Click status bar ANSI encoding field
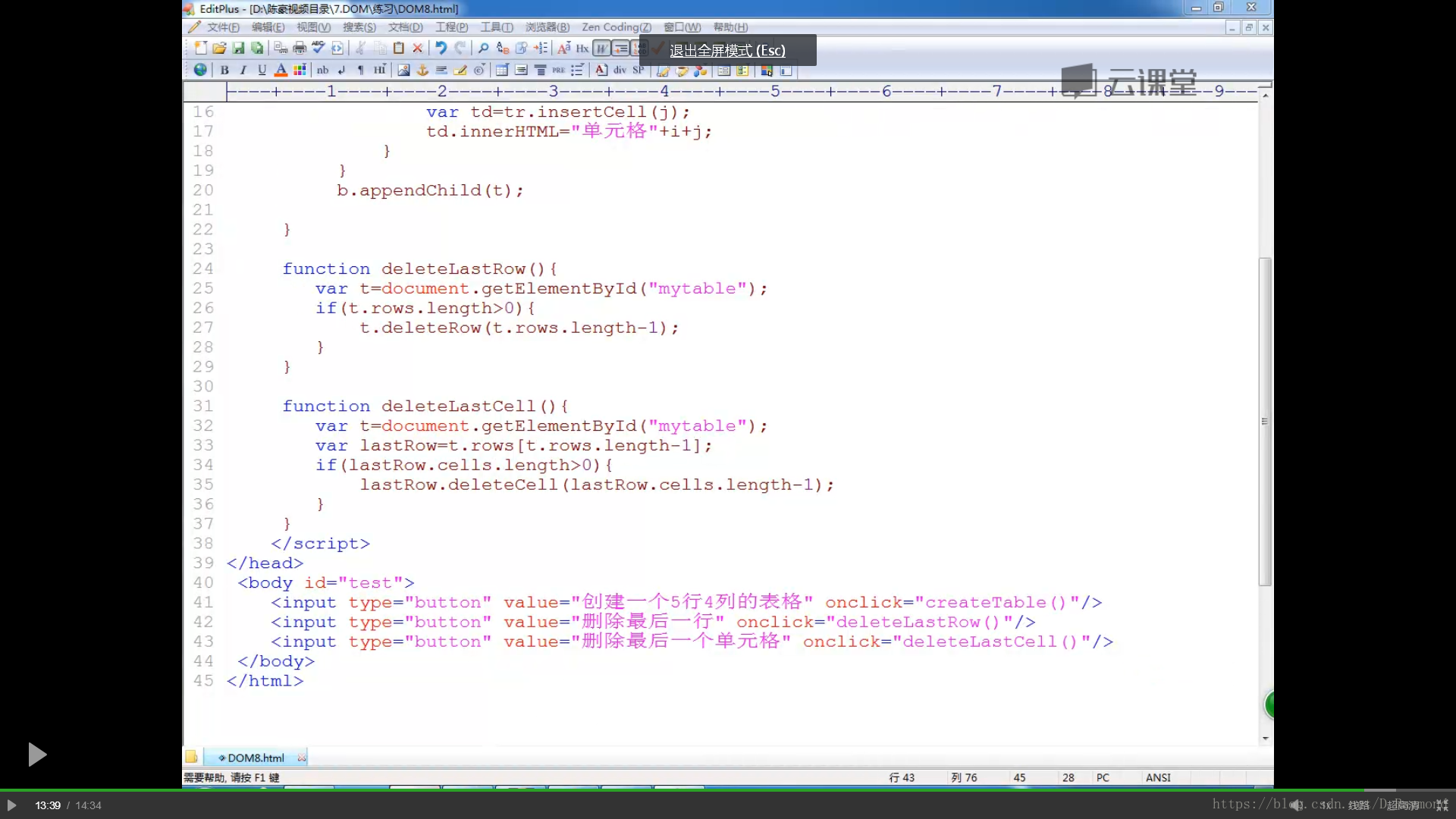 (x=1158, y=777)
